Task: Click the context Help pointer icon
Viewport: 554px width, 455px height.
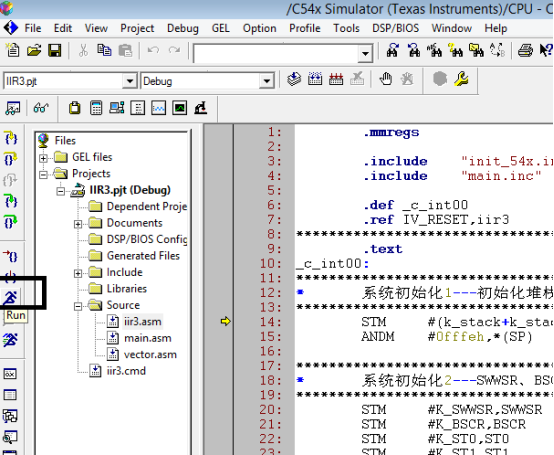Action: pos(546,50)
